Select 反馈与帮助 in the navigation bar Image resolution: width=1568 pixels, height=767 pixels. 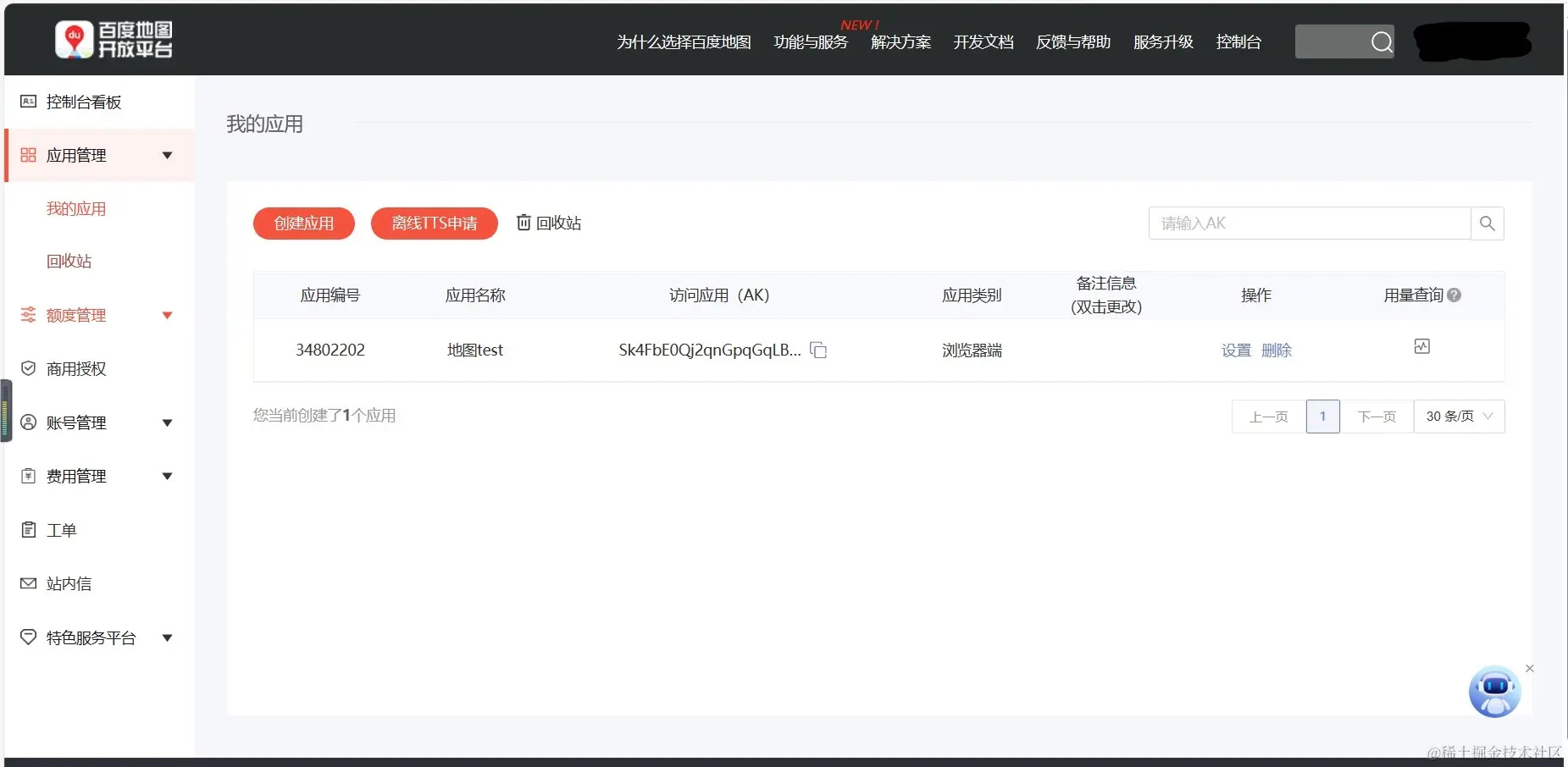pos(1072,42)
